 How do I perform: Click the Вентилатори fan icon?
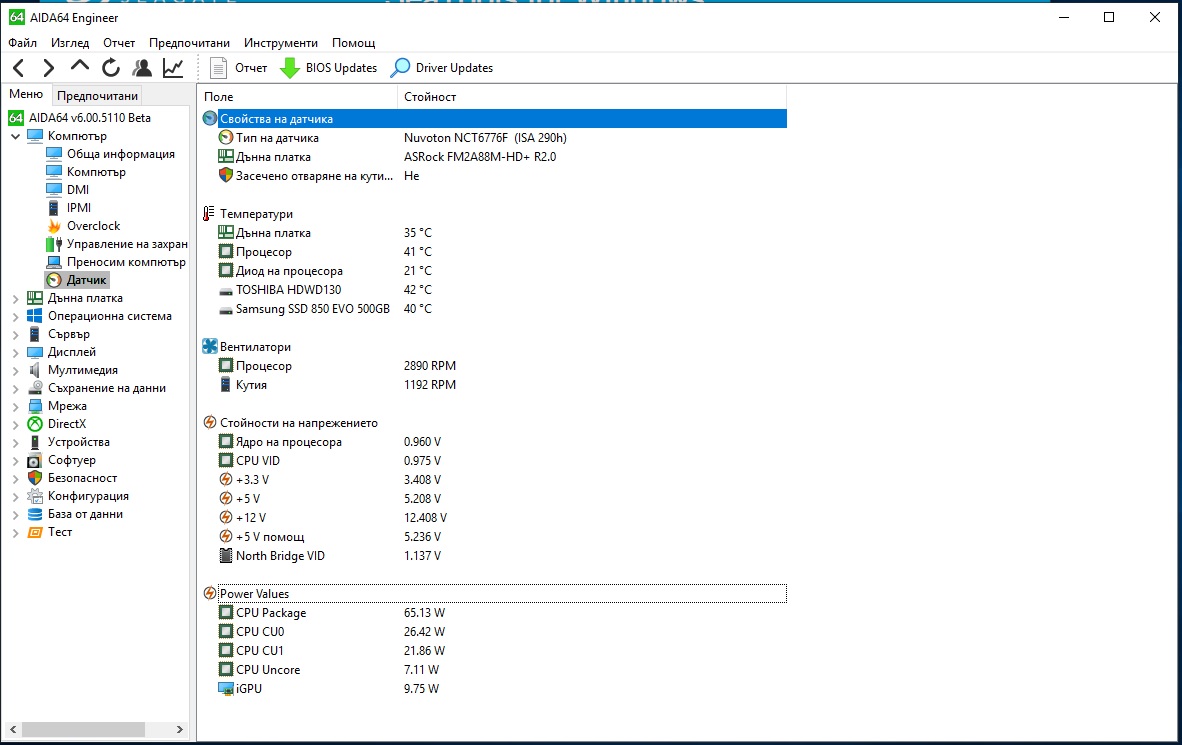click(210, 347)
